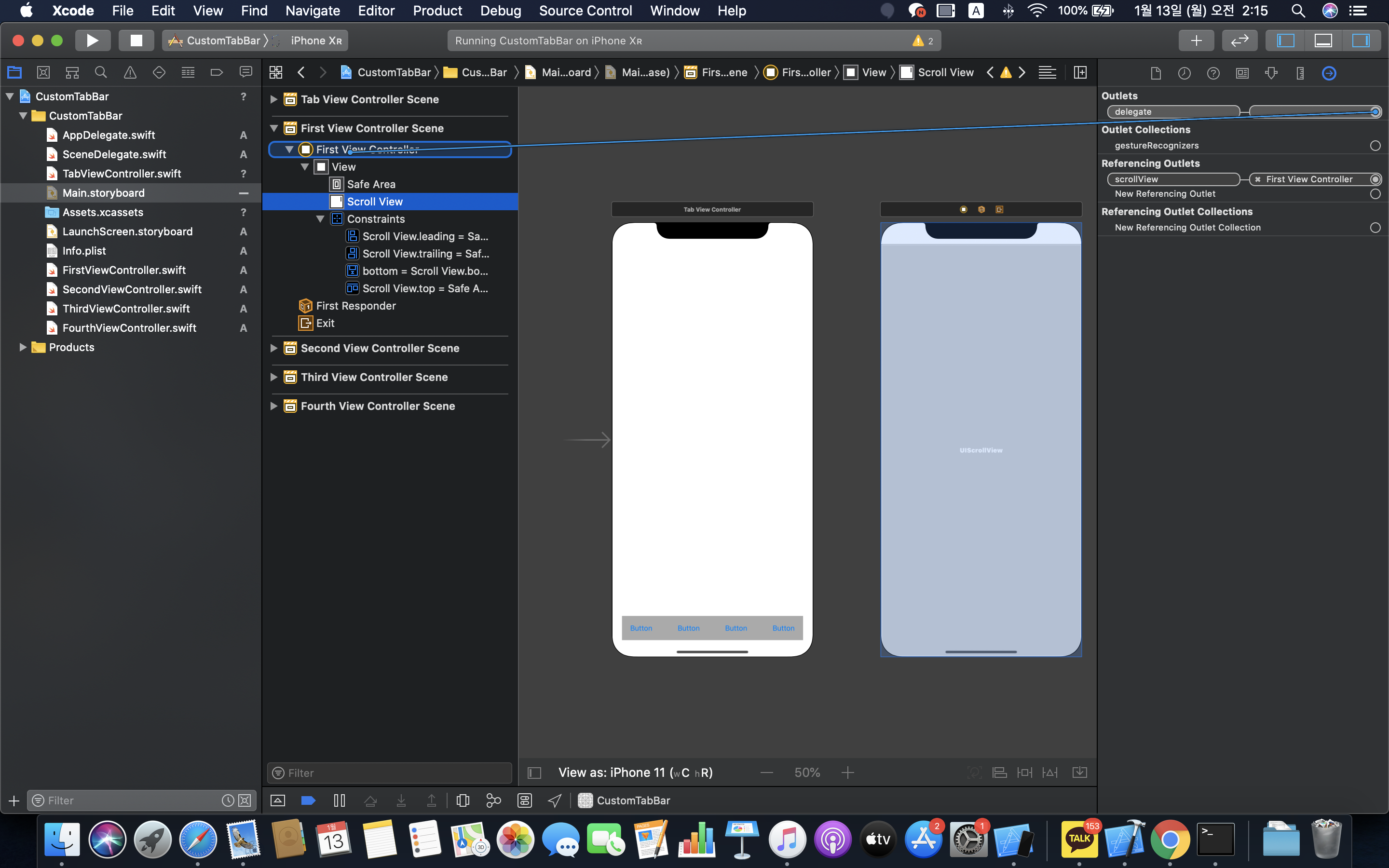The width and height of the screenshot is (1389, 868).
Task: Toggle breakpoints activation in debug bar
Action: pyautogui.click(x=308, y=800)
